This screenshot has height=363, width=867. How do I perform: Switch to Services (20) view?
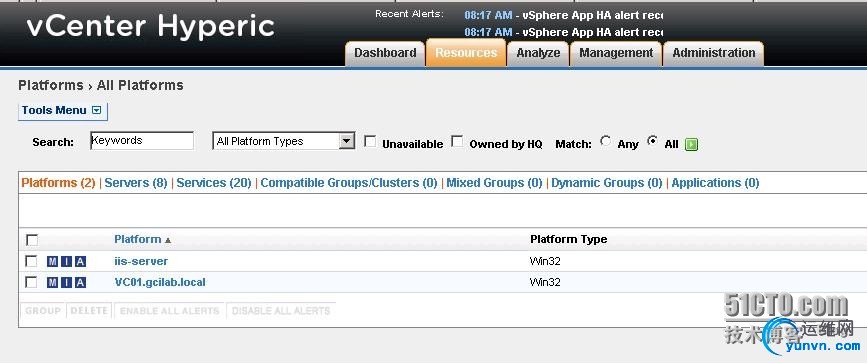[214, 183]
